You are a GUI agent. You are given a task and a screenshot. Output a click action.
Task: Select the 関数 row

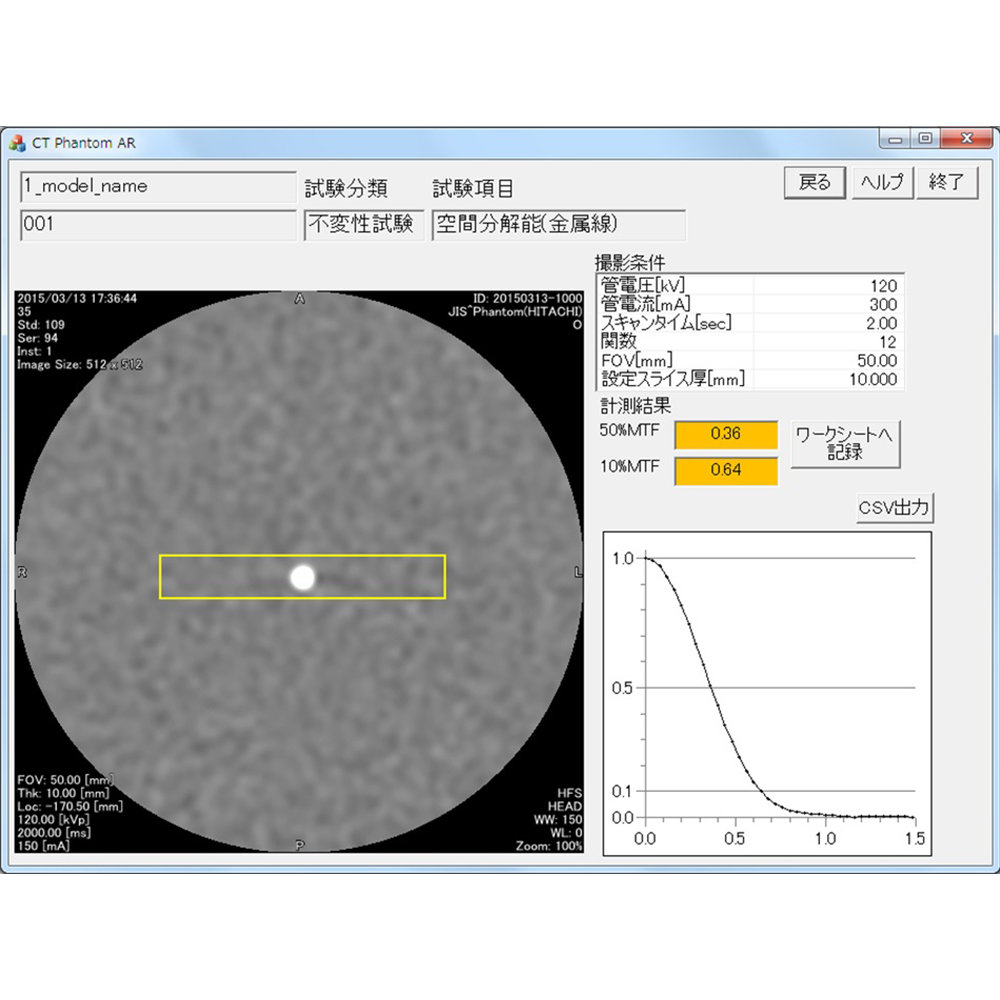[x=750, y=342]
